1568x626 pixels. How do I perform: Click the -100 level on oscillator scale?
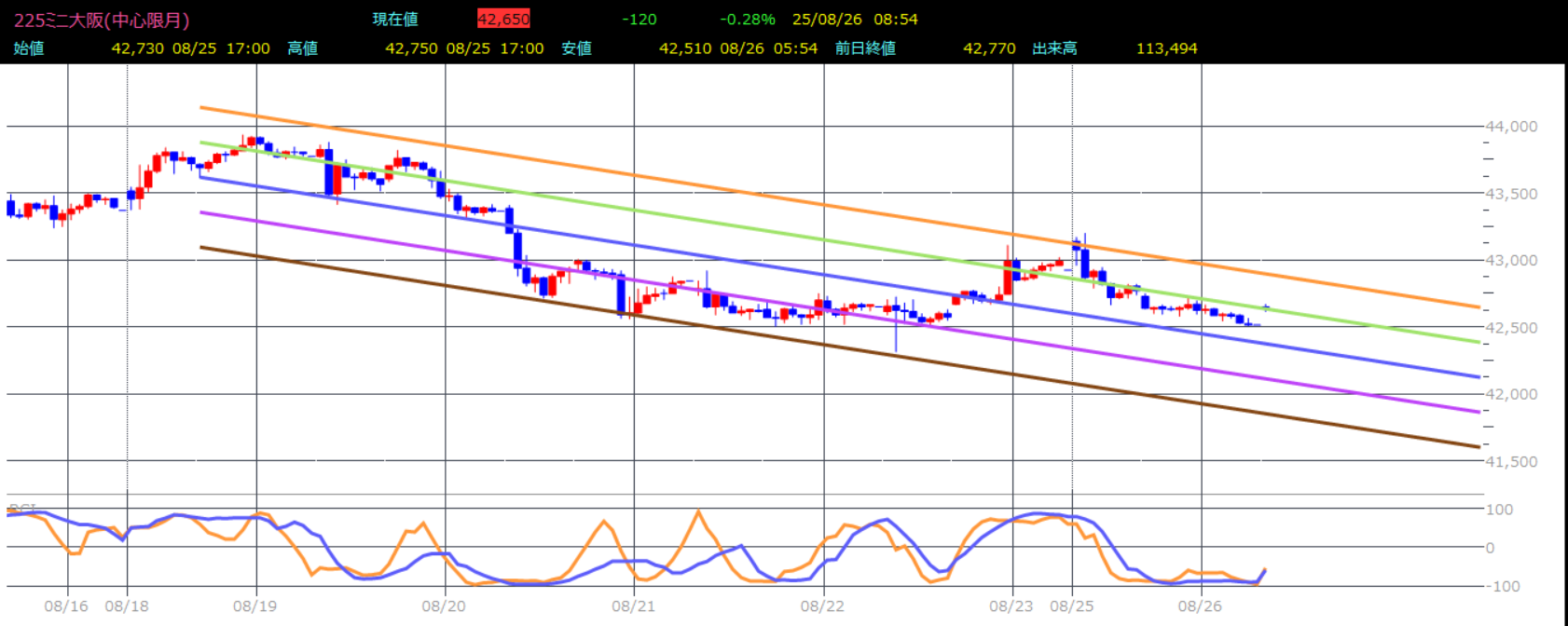pos(1502,587)
